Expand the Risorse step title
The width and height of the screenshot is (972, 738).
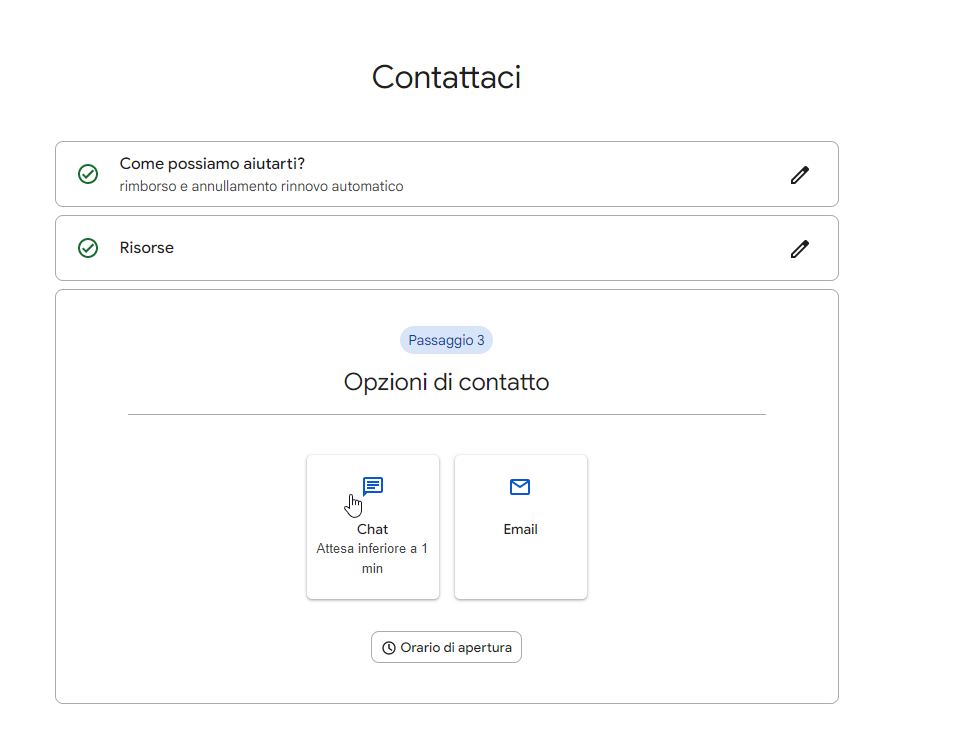point(147,248)
